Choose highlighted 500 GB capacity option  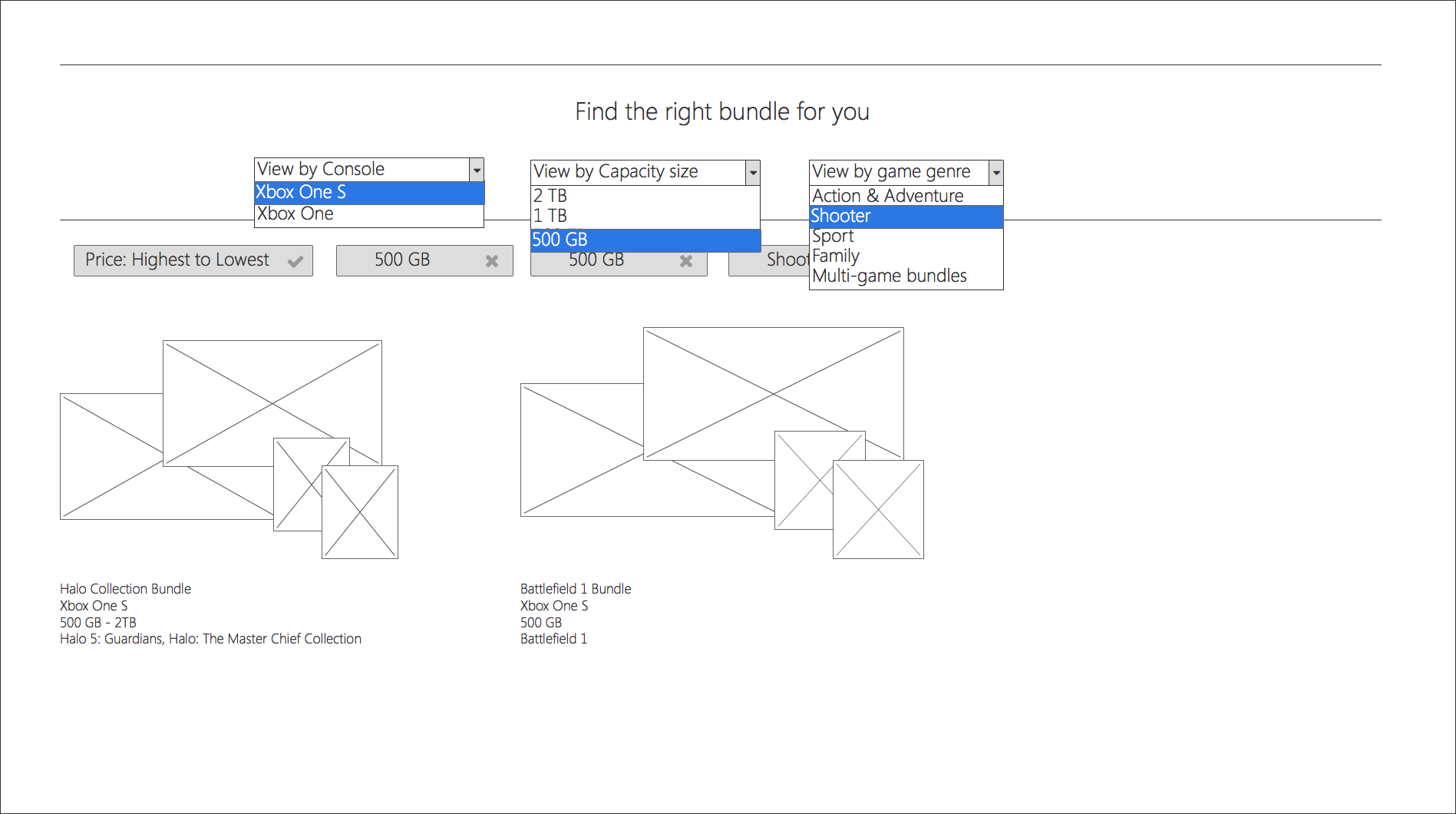(645, 240)
